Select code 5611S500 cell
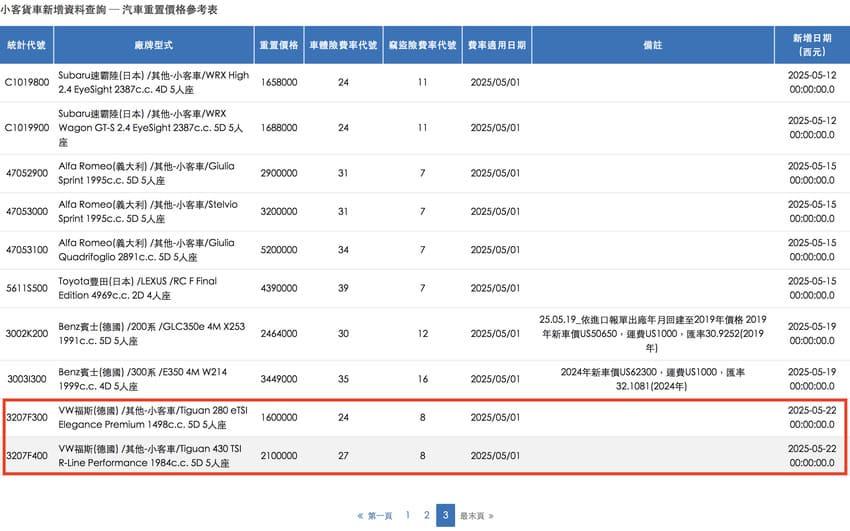 pyautogui.click(x=27, y=288)
